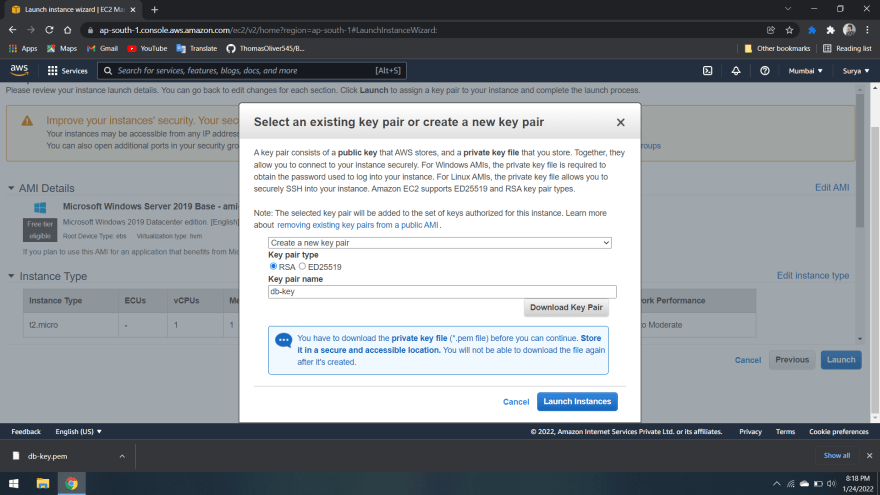Open the Maps bookmark
This screenshot has height=495, width=880.
[62, 48]
